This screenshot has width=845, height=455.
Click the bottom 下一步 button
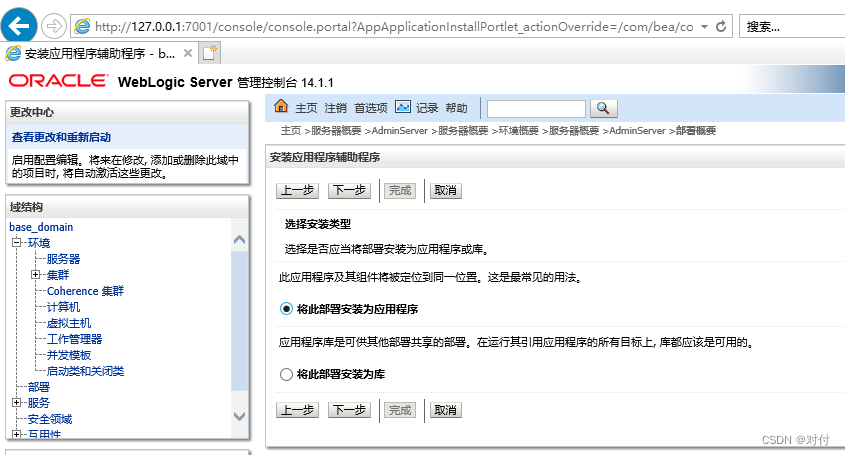click(x=349, y=410)
